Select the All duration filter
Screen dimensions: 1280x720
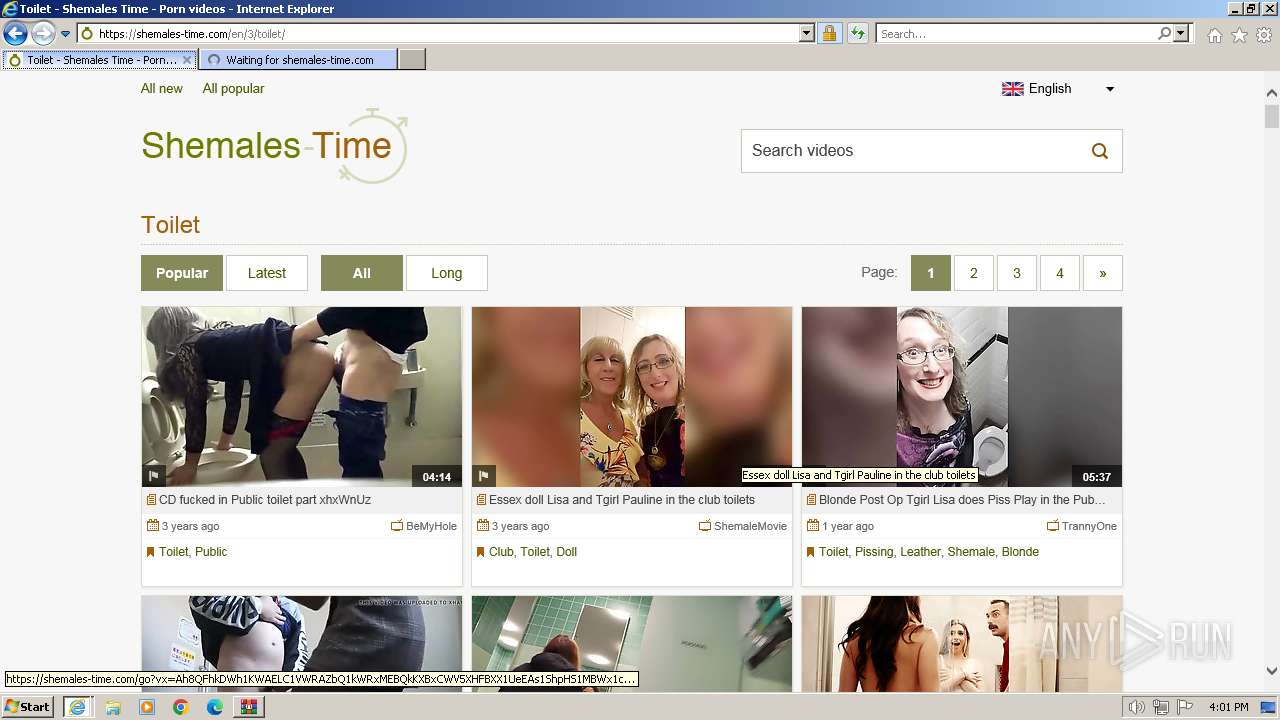point(362,273)
